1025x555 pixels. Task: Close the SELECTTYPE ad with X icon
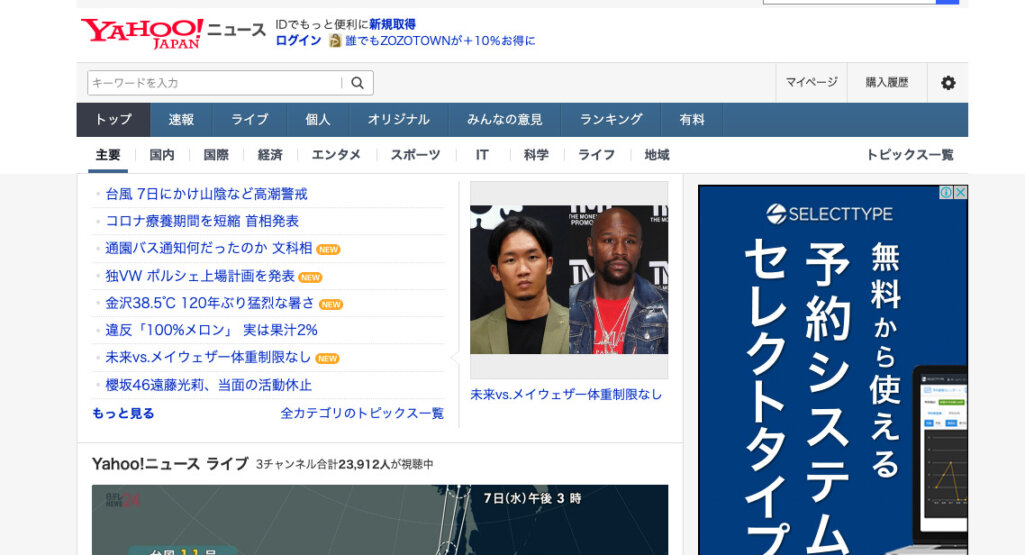(x=960, y=193)
